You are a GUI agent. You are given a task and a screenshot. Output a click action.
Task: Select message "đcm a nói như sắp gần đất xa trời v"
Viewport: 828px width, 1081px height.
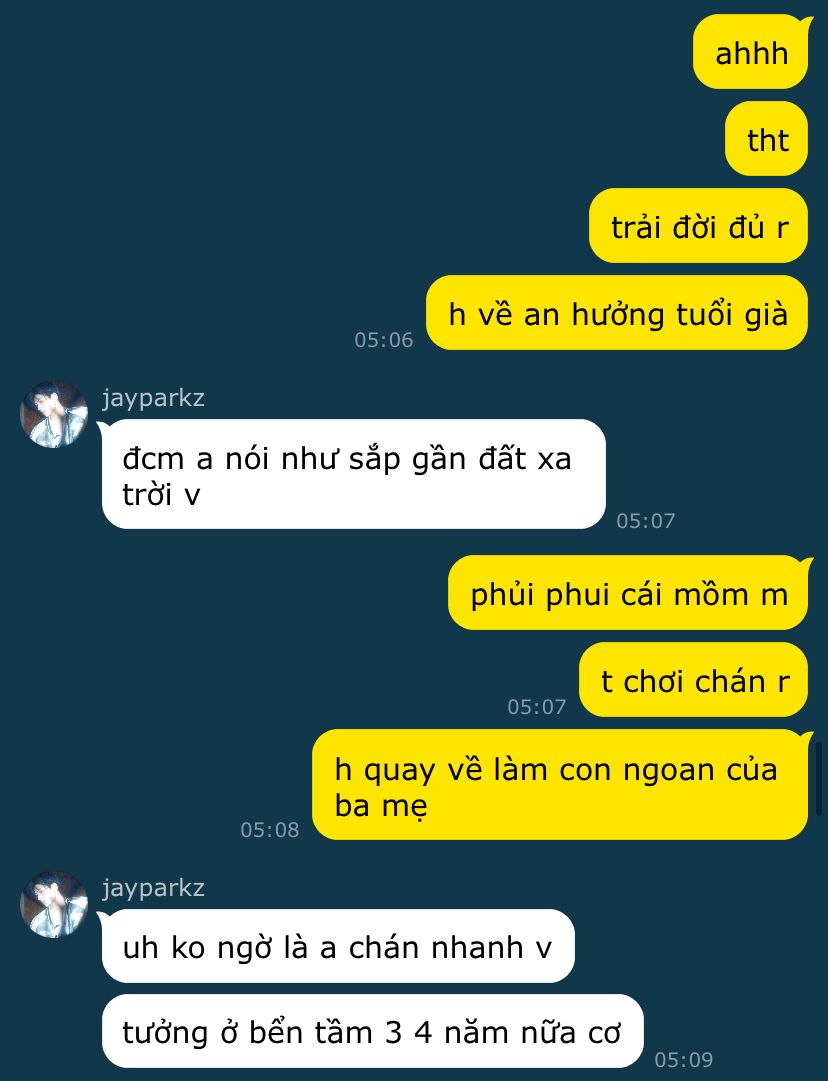(x=354, y=474)
